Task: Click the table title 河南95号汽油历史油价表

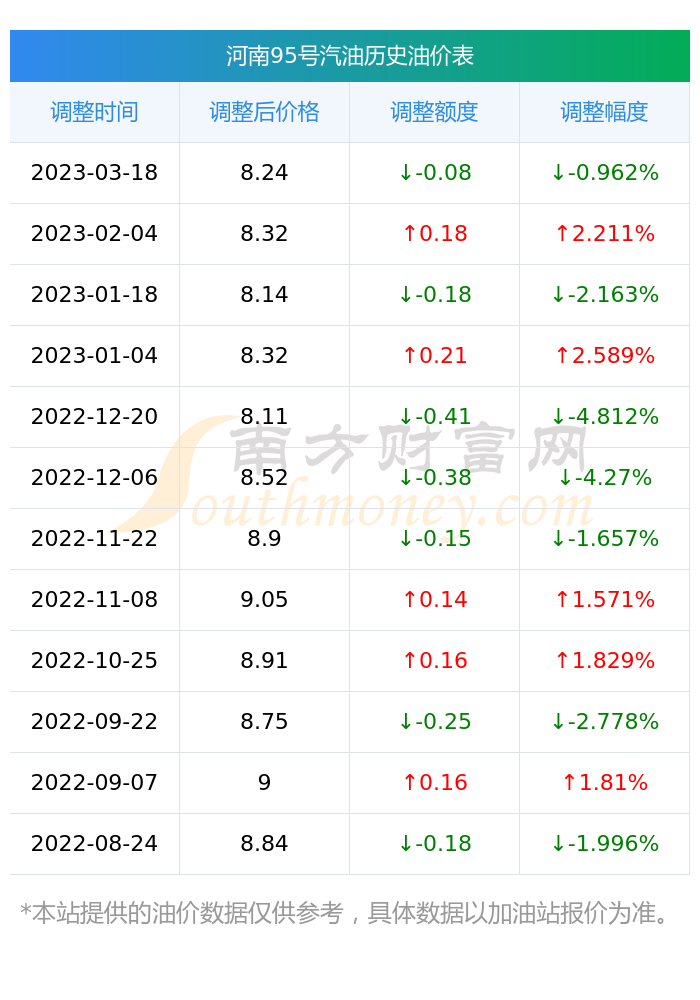Action: pos(349,56)
